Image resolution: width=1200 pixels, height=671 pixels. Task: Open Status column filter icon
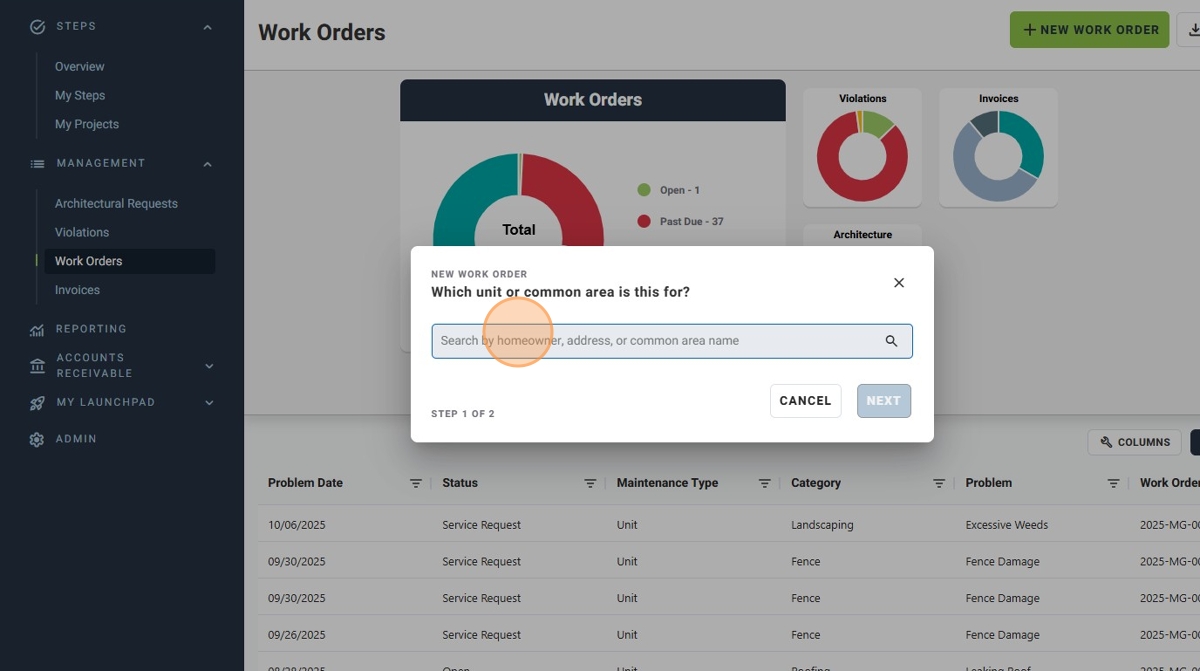[590, 483]
